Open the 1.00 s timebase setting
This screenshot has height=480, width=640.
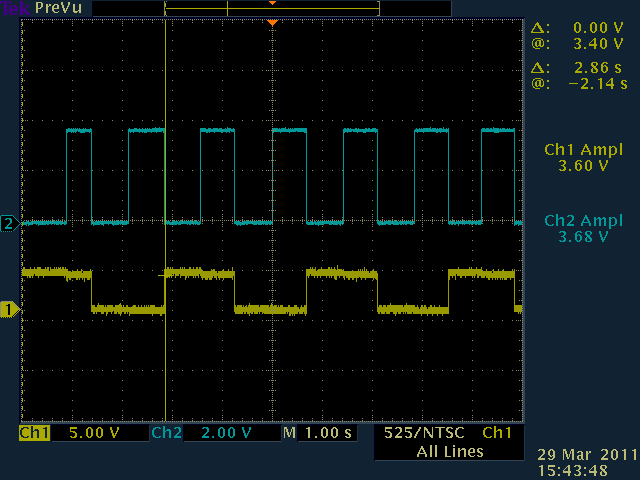tap(328, 433)
